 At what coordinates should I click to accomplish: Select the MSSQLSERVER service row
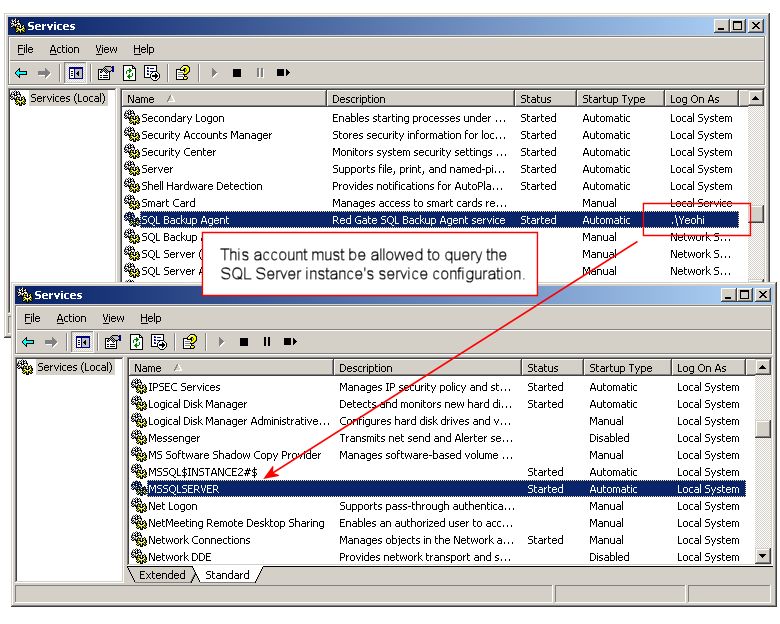tap(438, 489)
